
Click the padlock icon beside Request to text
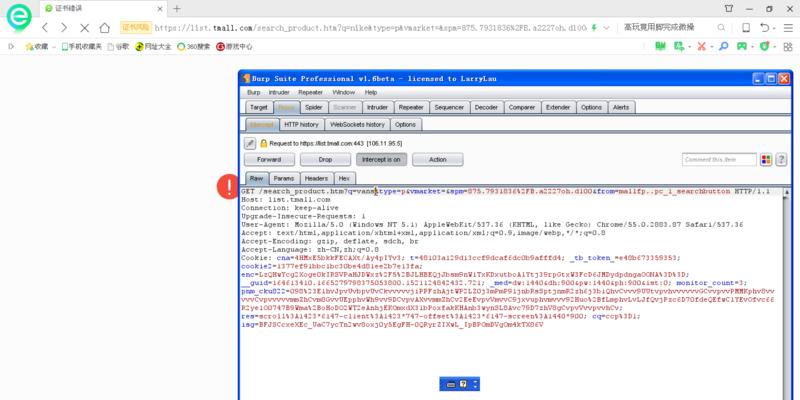point(264,144)
